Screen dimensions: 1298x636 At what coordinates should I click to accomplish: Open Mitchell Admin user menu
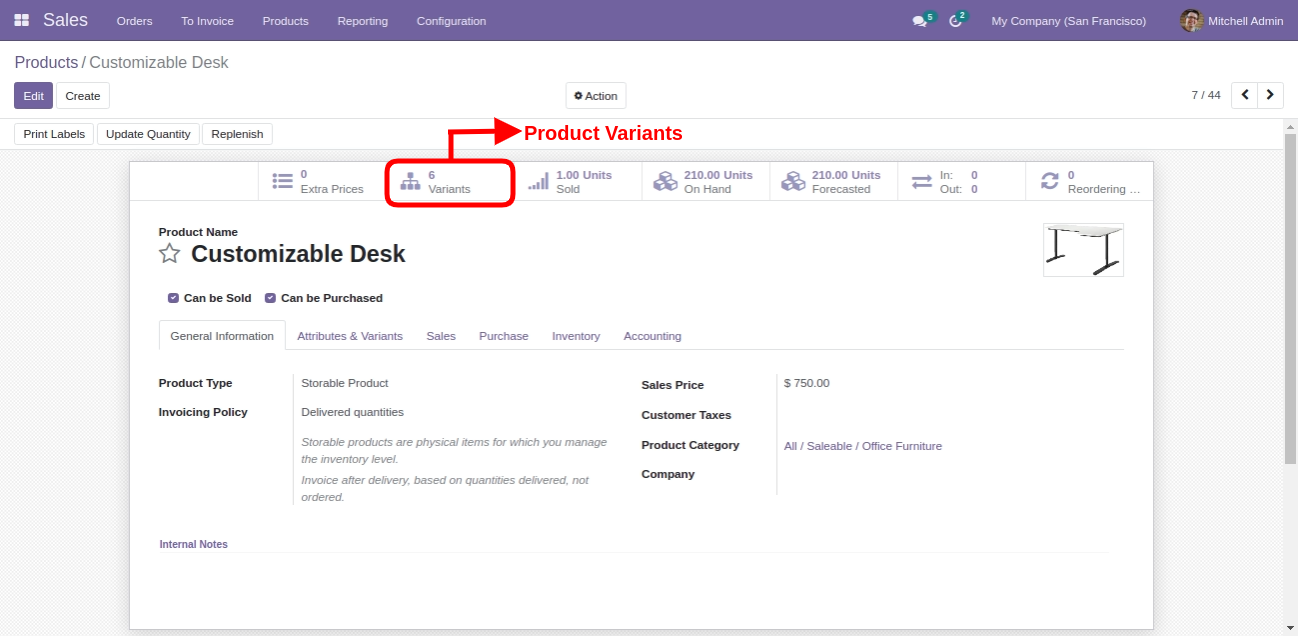click(1232, 21)
